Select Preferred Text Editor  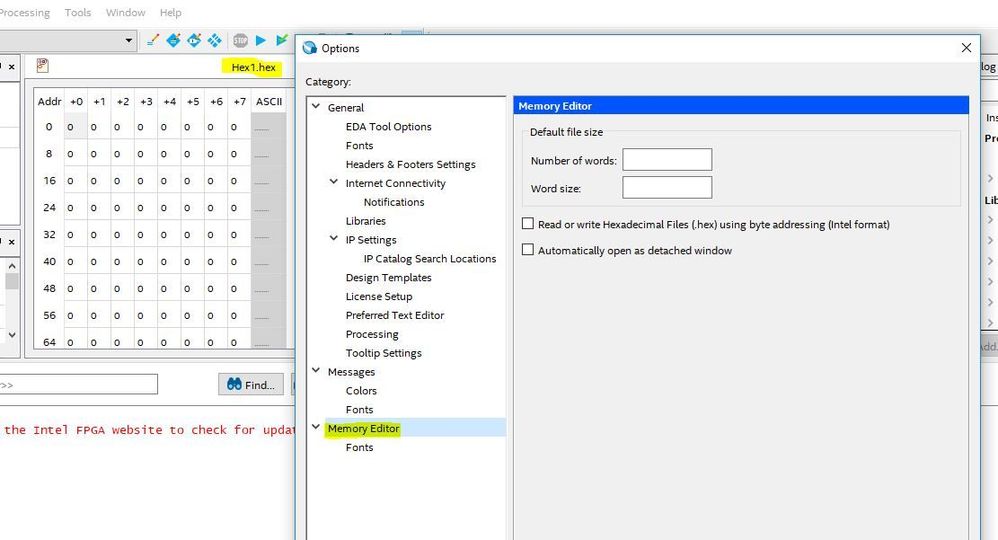click(x=395, y=315)
